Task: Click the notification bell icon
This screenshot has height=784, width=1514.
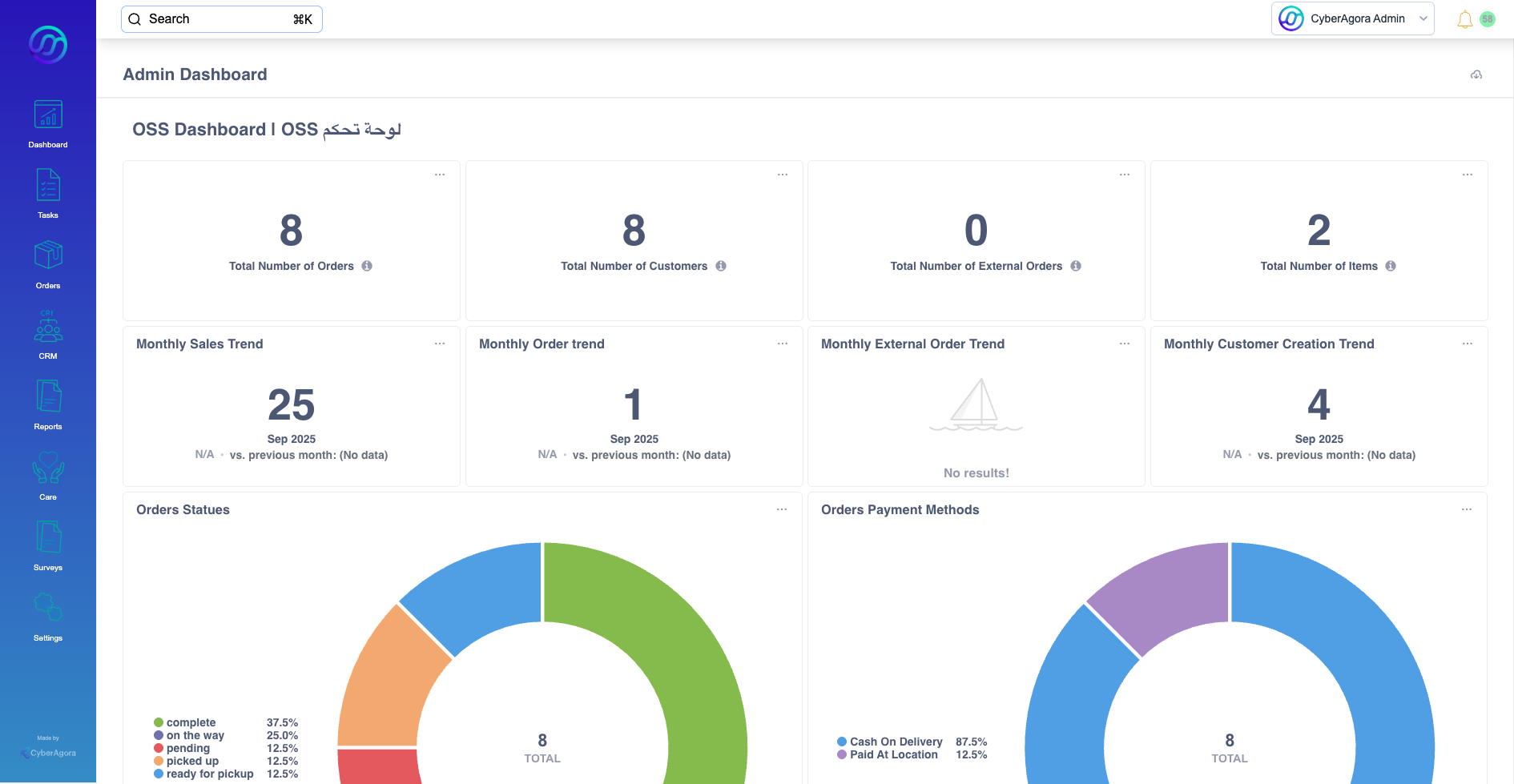Action: coord(1464,19)
